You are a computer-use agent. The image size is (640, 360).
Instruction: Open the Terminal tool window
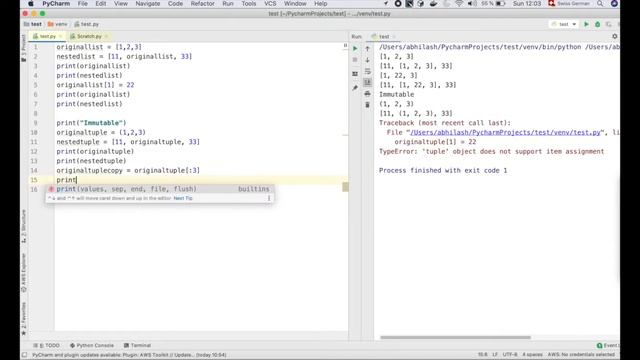pyautogui.click(x=138, y=345)
